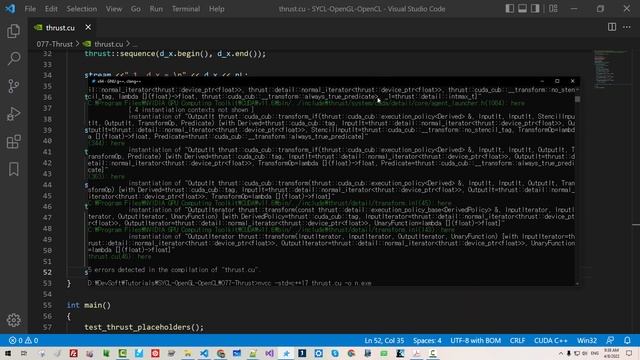Open the Explorer view in activity bar
The height and width of the screenshot is (360, 640).
click(13, 31)
